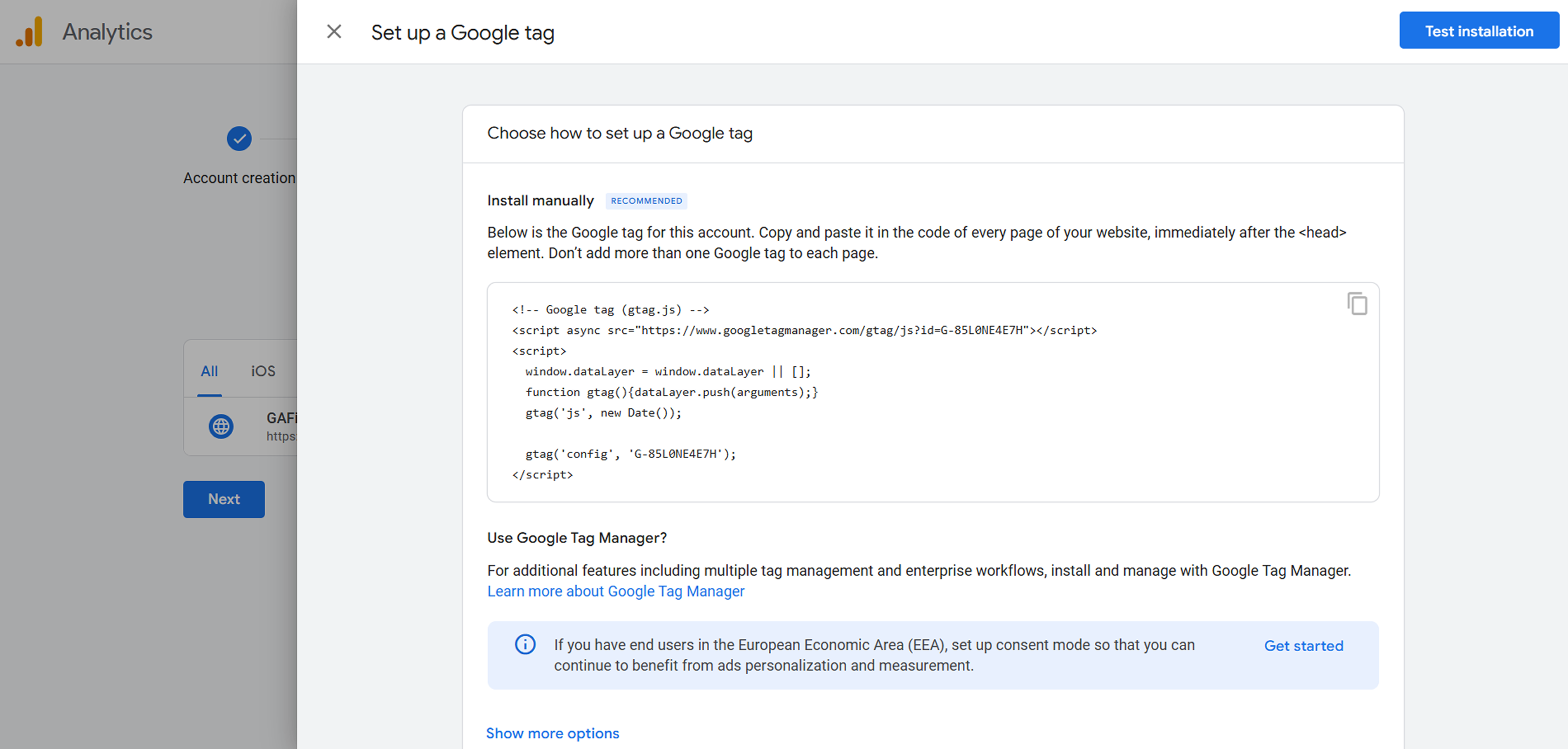Click the Next button in background page
The image size is (1568, 749).
[x=224, y=499]
